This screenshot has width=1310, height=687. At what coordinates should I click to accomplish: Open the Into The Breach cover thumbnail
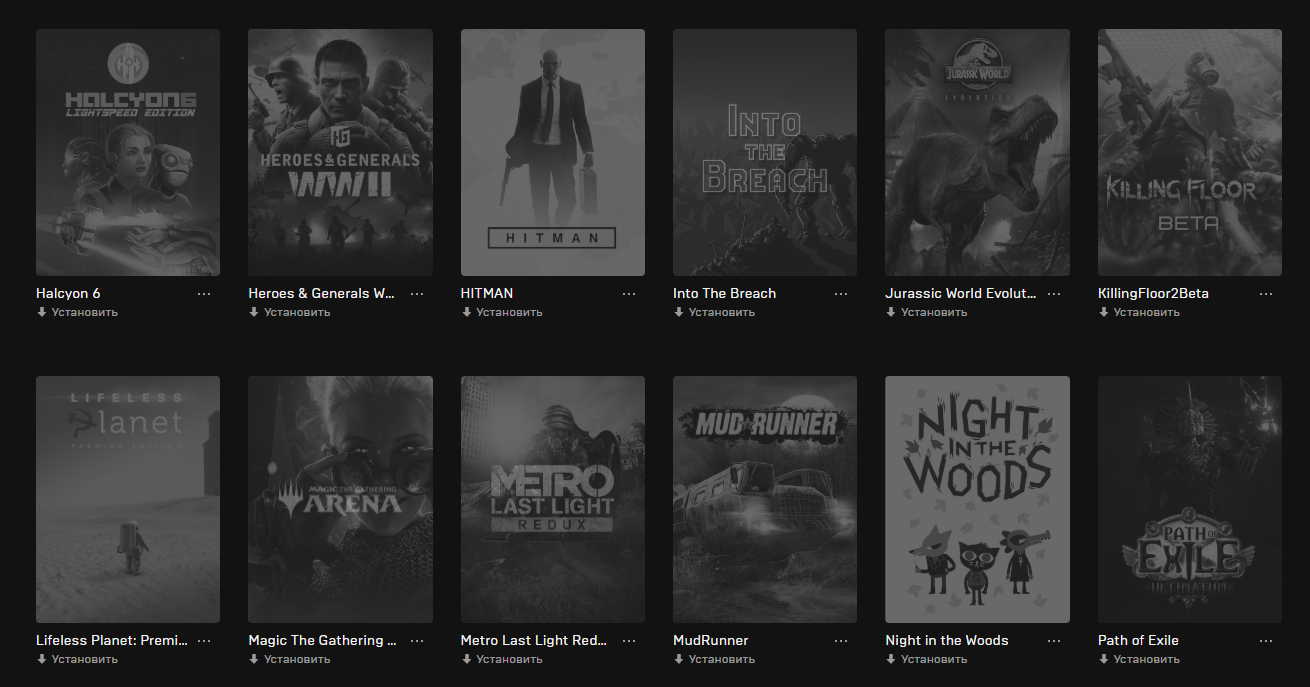click(x=765, y=152)
